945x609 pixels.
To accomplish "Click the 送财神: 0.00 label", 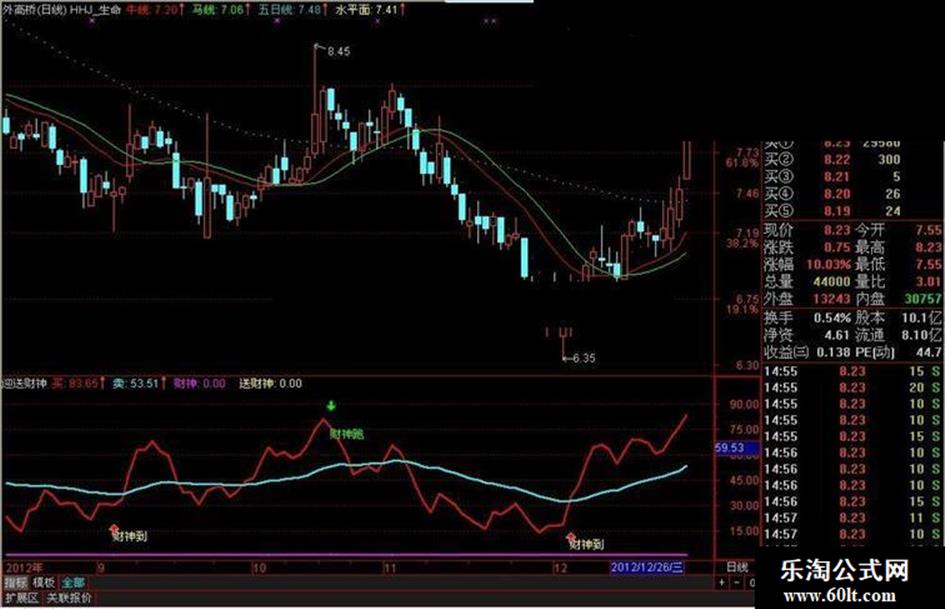I will coord(270,383).
